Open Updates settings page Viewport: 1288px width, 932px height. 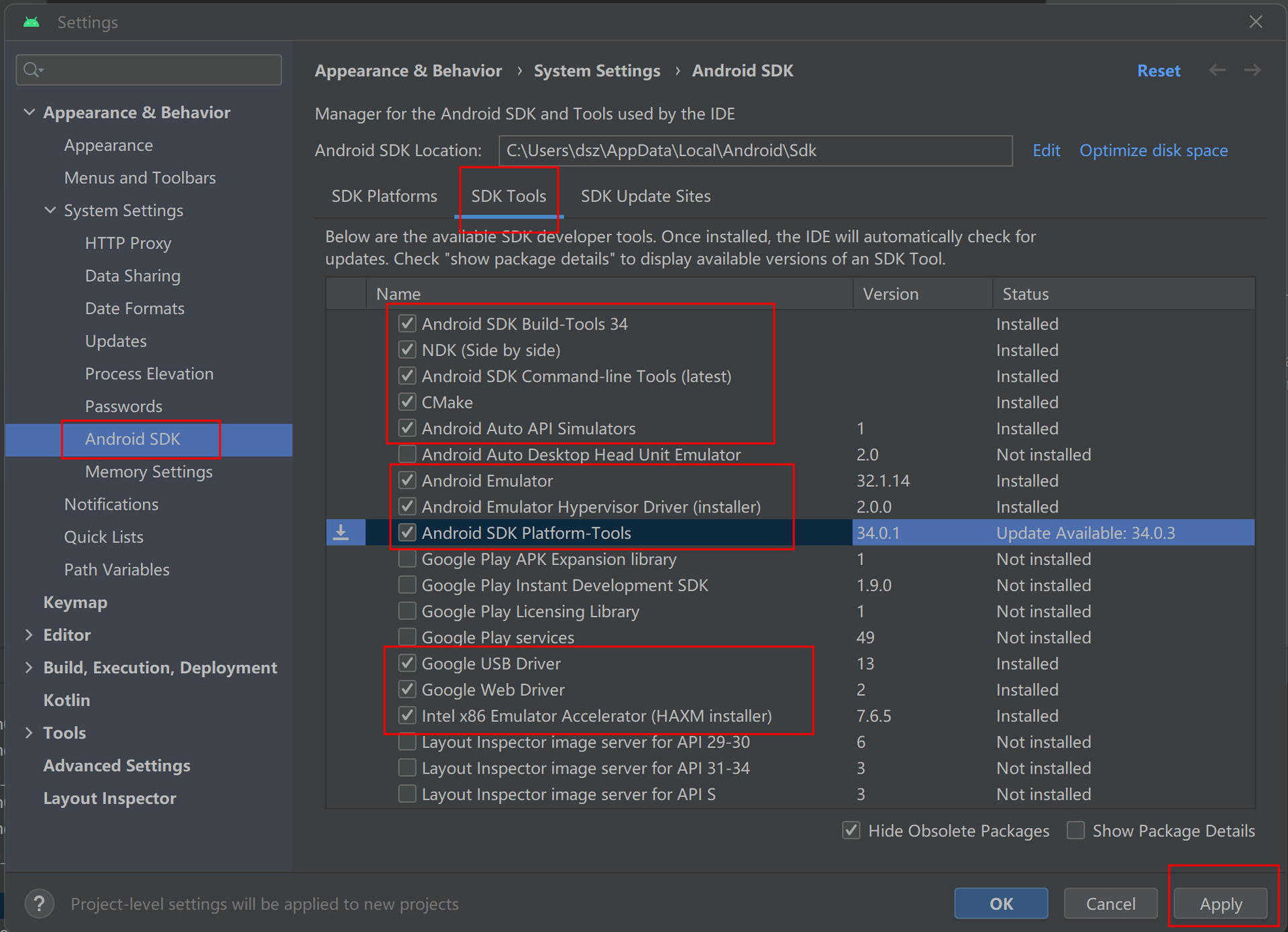[116, 341]
